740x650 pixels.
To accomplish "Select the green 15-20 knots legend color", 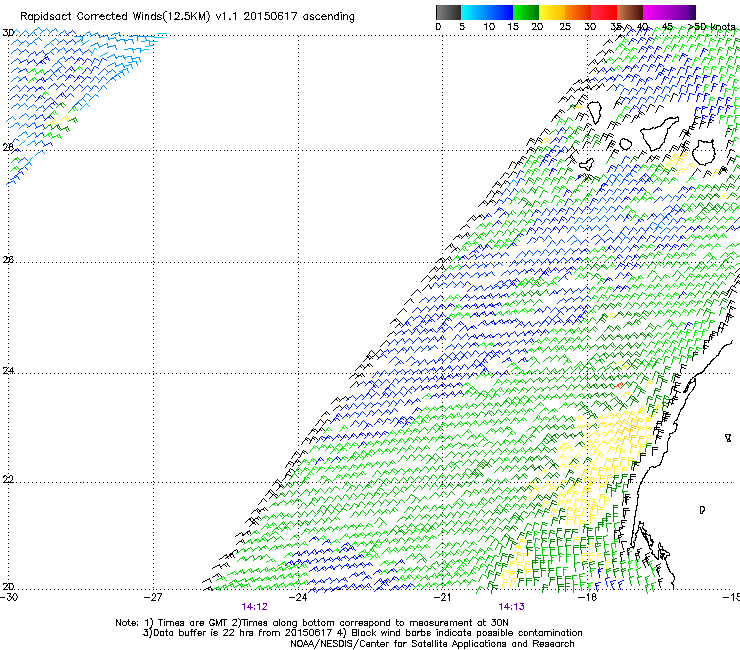I will [526, 12].
